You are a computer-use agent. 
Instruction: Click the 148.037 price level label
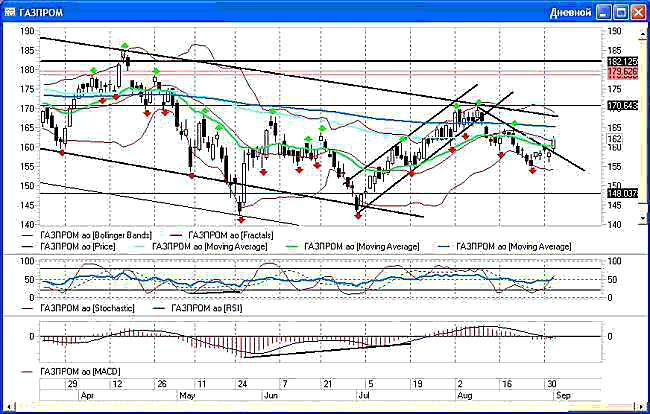622,193
